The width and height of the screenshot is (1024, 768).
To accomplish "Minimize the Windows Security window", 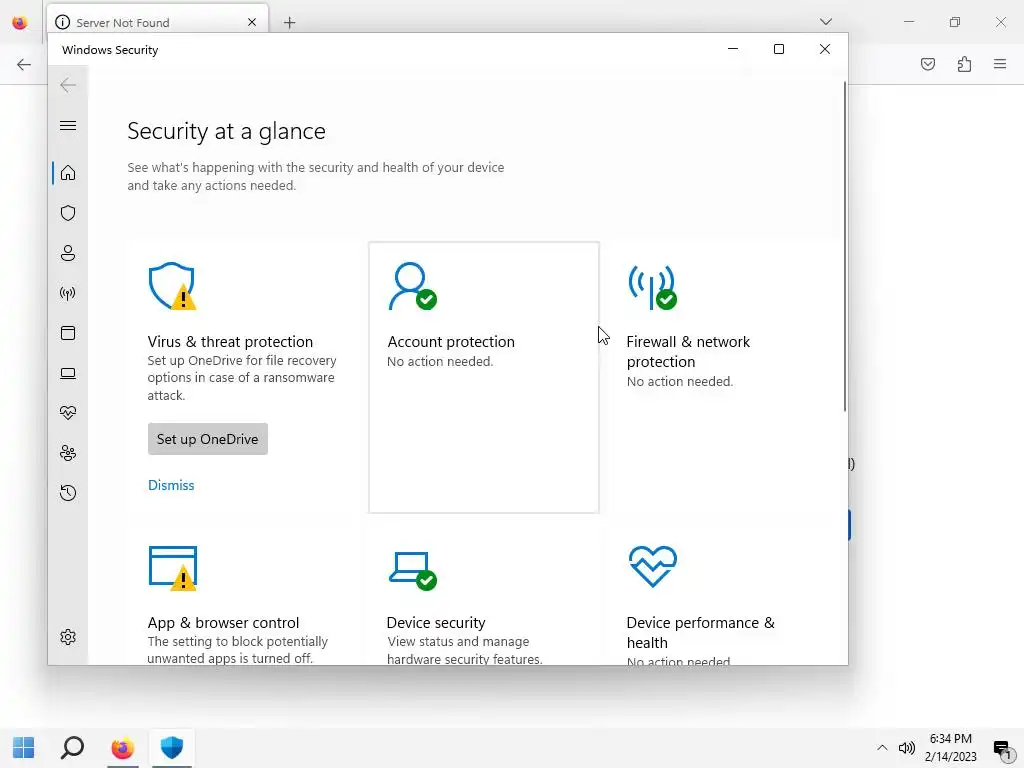I will pos(733,49).
